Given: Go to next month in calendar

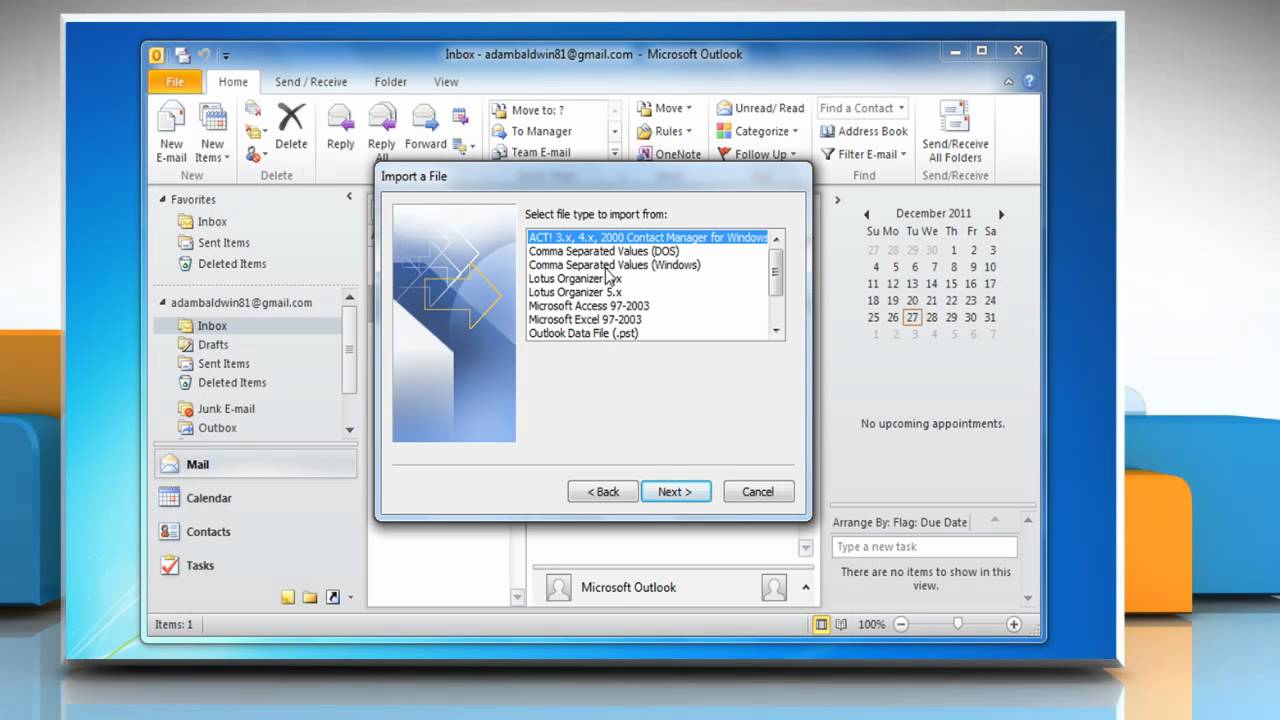Looking at the screenshot, I should coord(1001,214).
